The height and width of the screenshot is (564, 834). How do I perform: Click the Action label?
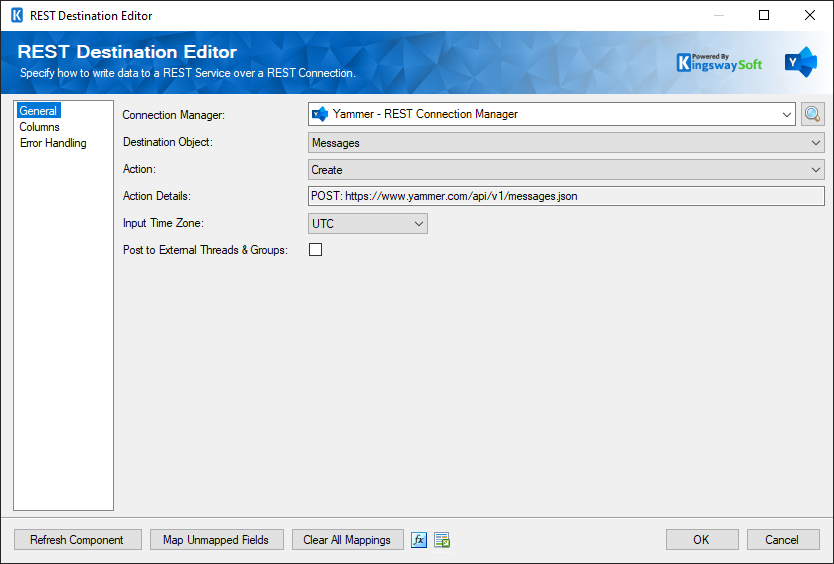point(139,169)
